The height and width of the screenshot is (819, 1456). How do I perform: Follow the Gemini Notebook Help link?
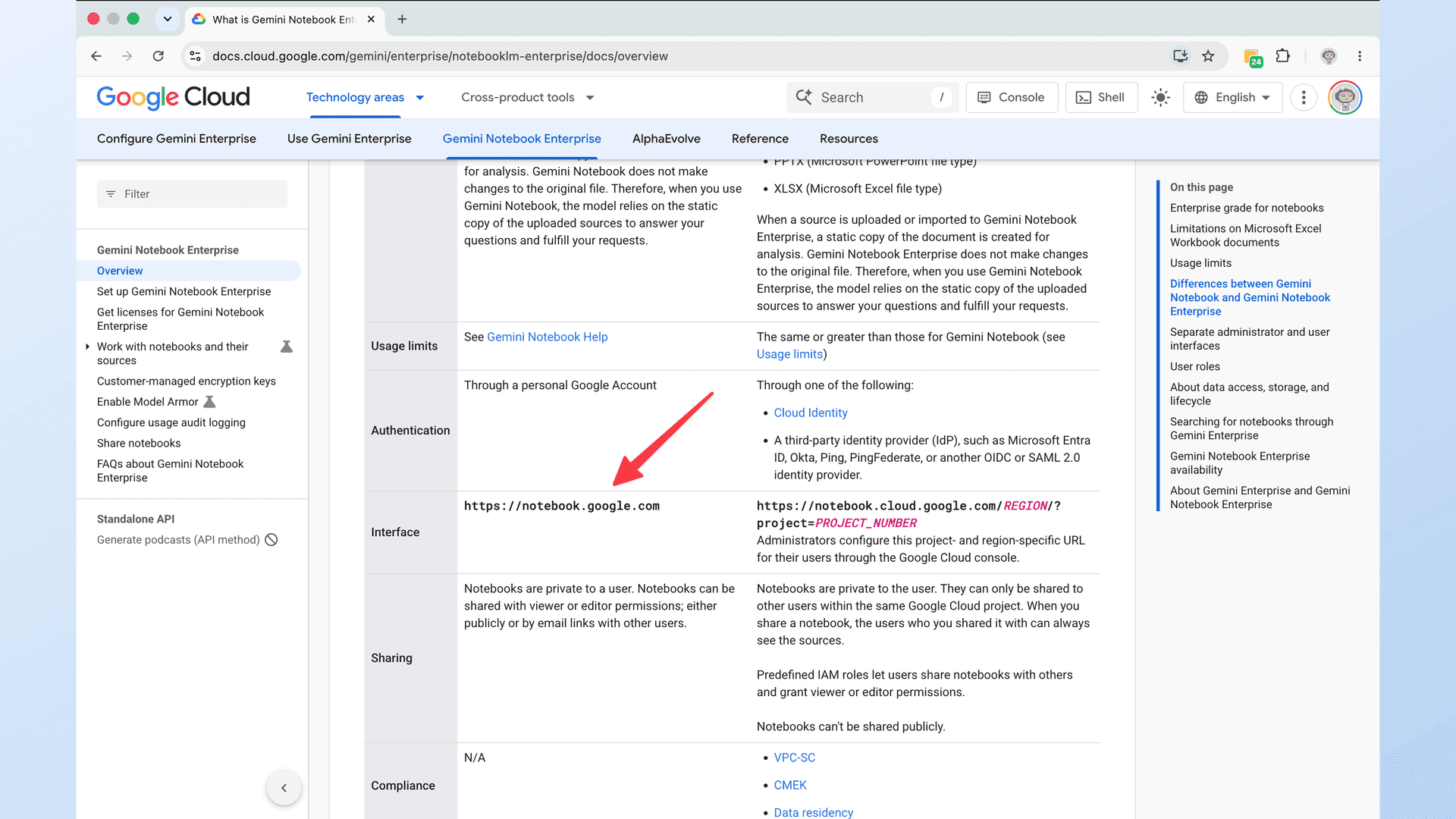click(547, 337)
